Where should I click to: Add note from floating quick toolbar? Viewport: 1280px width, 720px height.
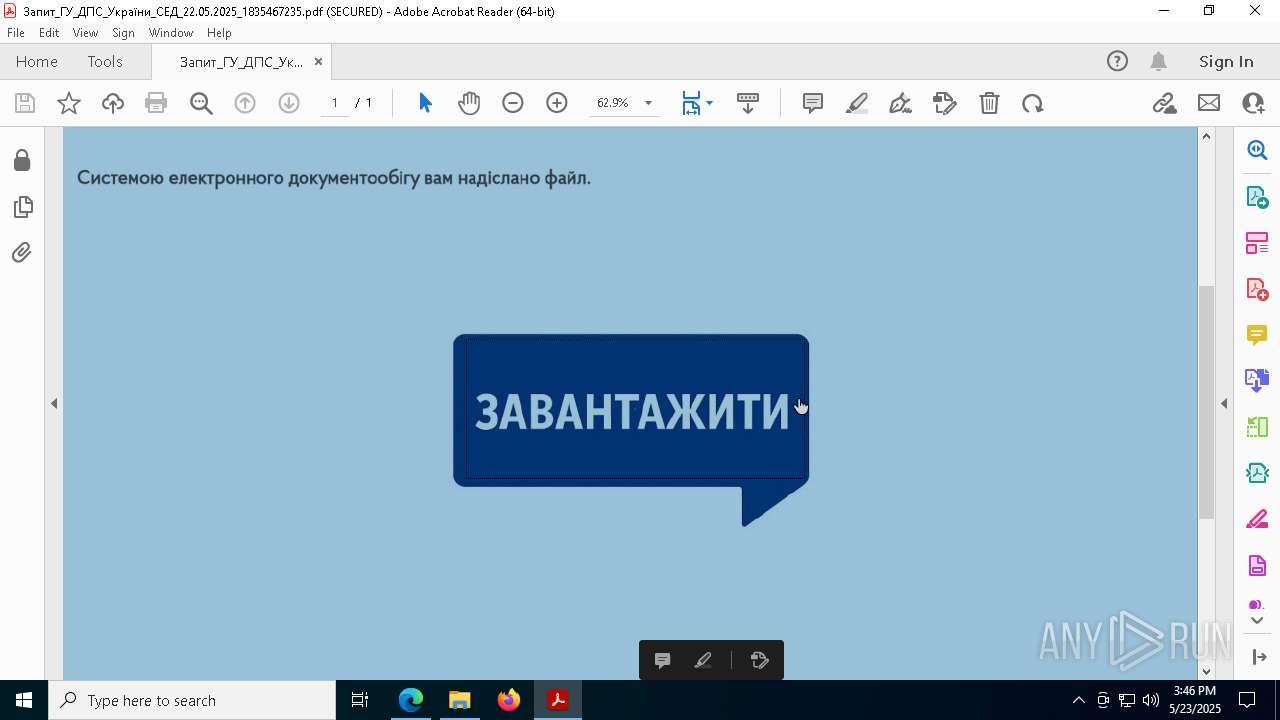[662, 660]
